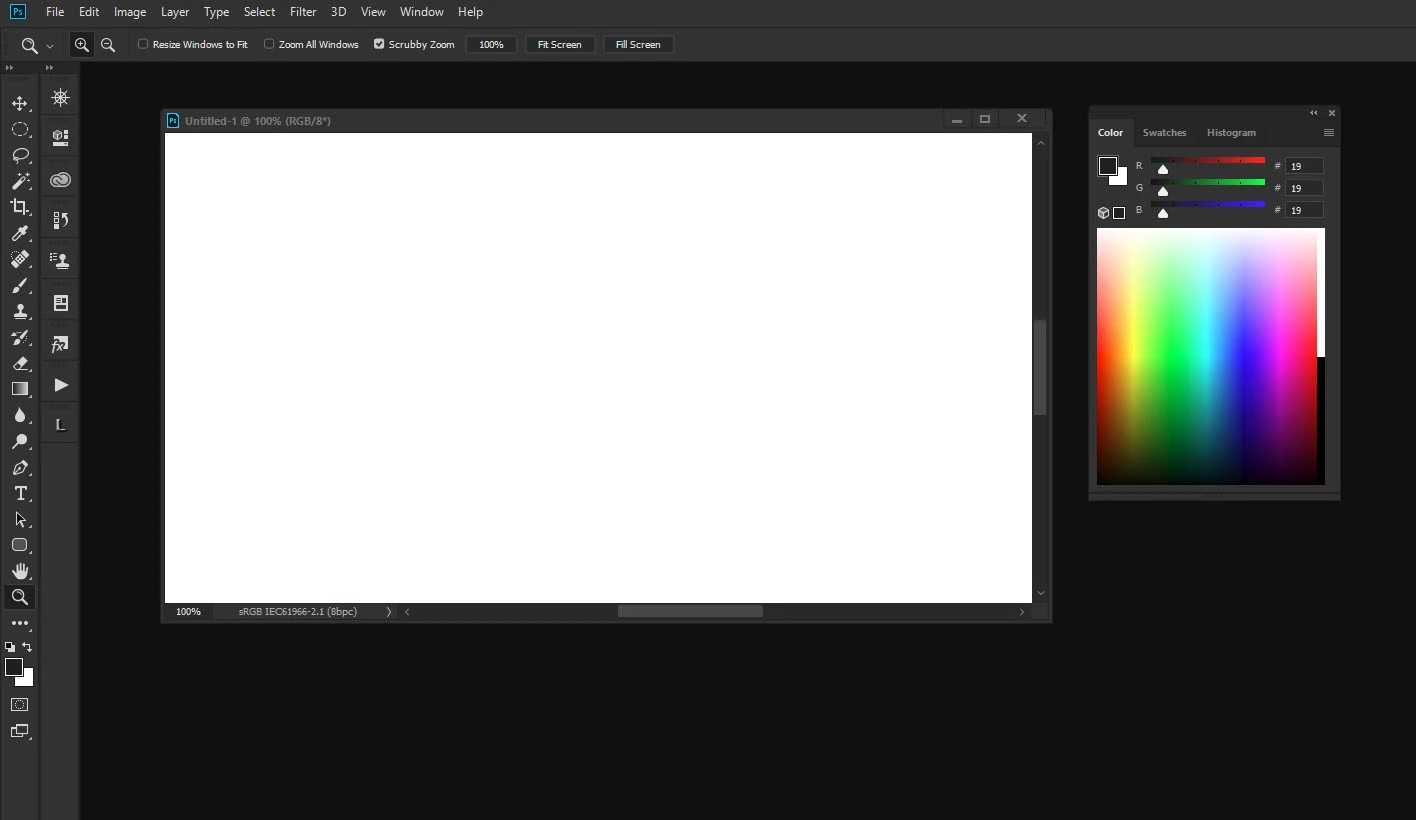This screenshot has height=820, width=1416.
Task: Select the Blur tool
Action: (19, 415)
